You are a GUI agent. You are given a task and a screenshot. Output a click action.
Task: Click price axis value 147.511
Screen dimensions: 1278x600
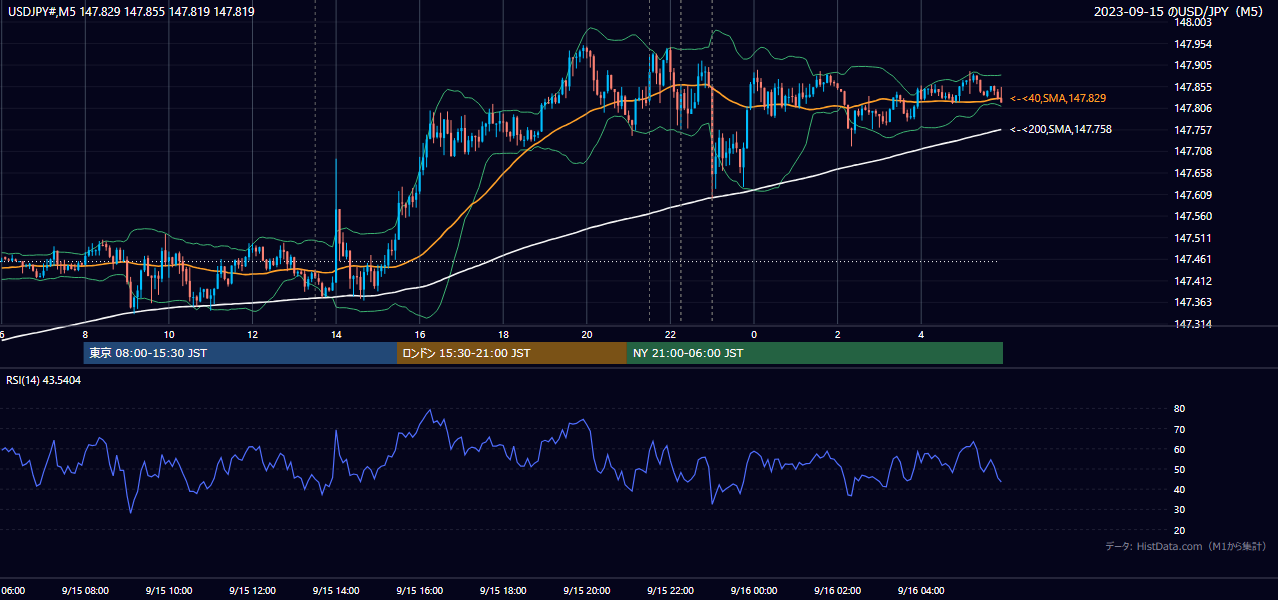click(1192, 238)
